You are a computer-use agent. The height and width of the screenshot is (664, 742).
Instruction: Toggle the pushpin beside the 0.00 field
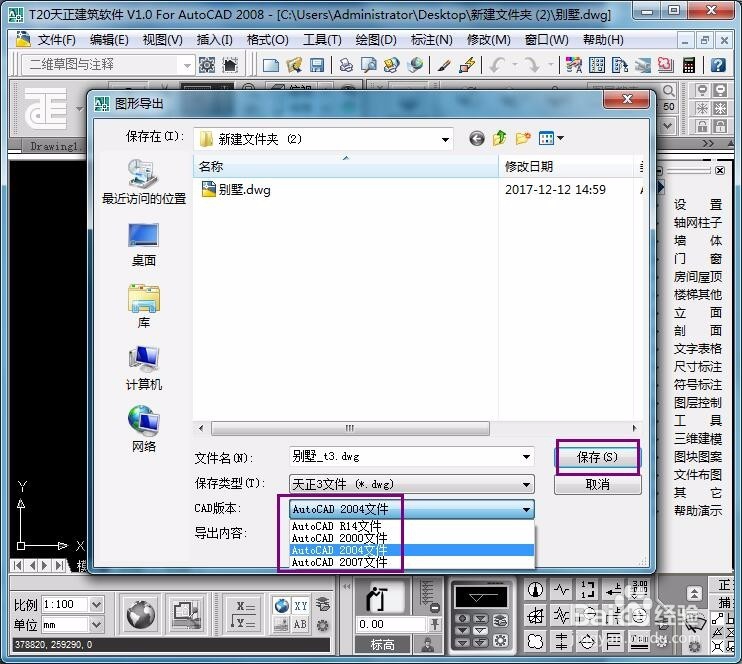tap(434, 625)
